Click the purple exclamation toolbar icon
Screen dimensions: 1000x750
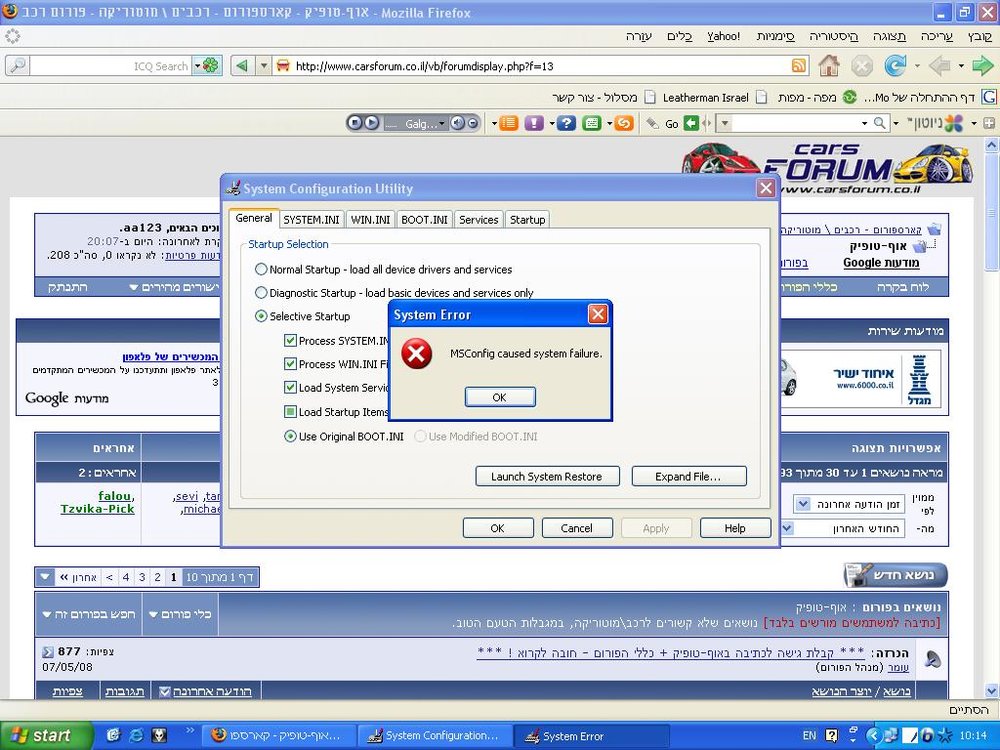[534, 123]
